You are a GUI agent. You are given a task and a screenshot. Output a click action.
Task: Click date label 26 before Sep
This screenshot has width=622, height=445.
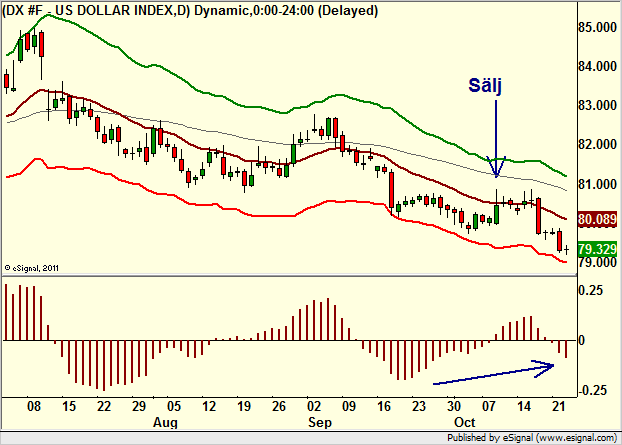[x=278, y=407]
